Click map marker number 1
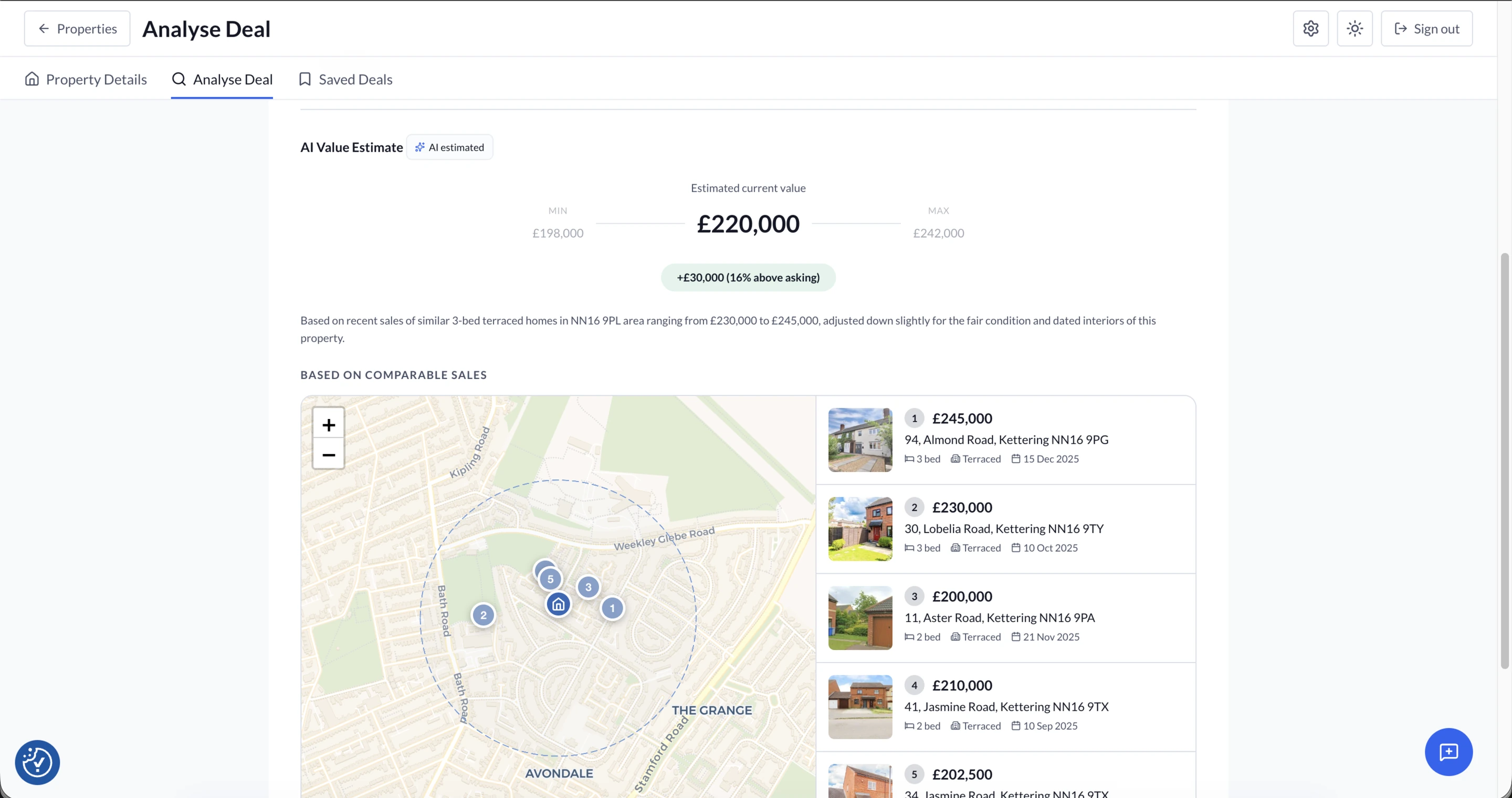Viewport: 1512px width, 798px height. (x=612, y=608)
